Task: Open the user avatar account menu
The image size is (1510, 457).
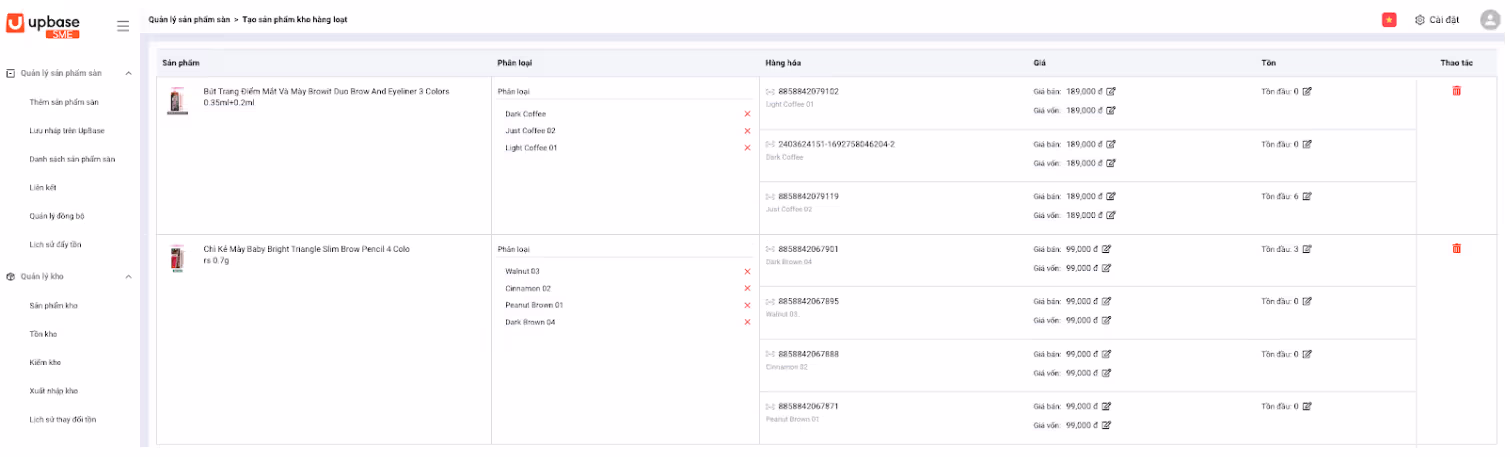Action: click(1490, 20)
